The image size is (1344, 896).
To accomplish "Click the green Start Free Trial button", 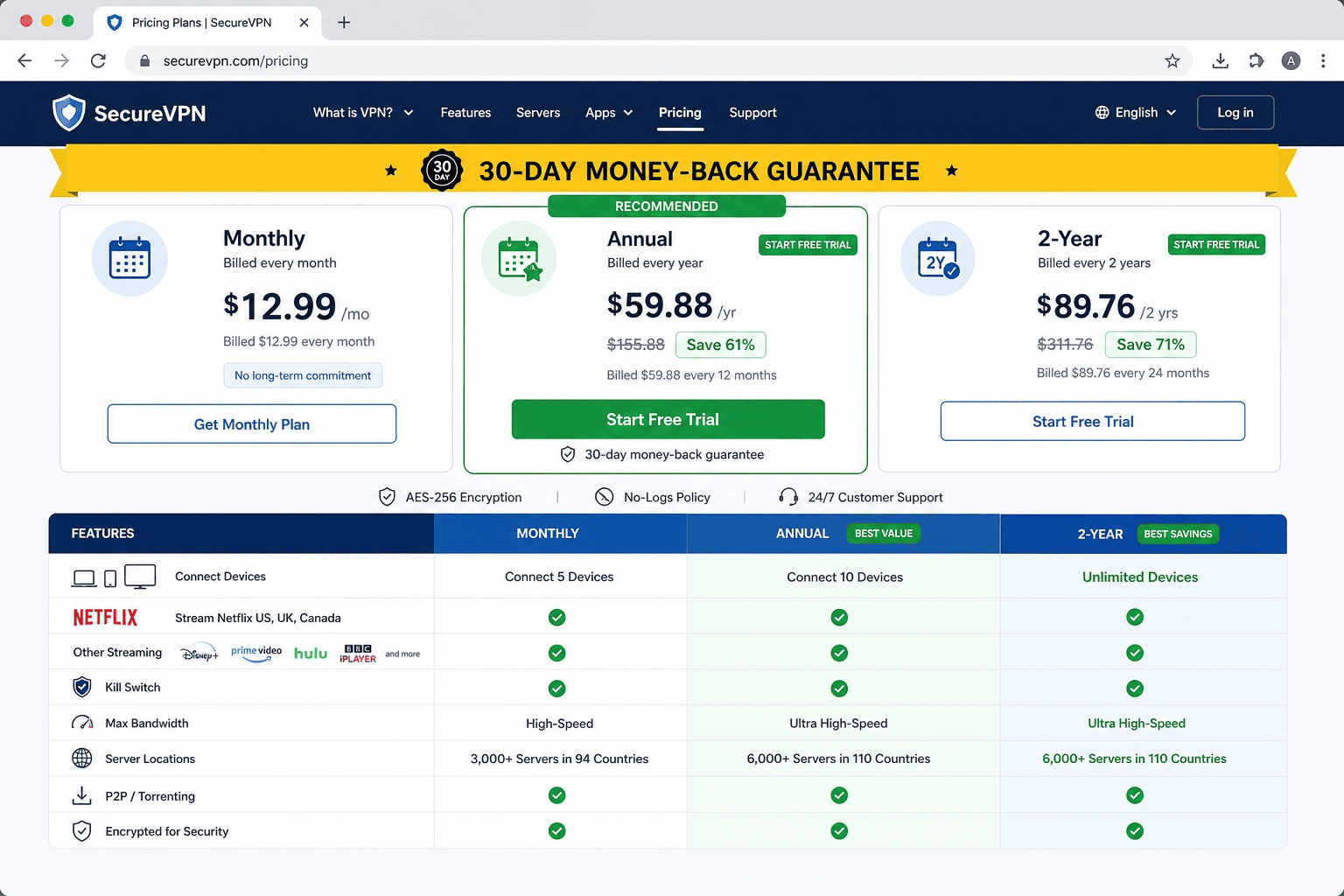I will (668, 419).
